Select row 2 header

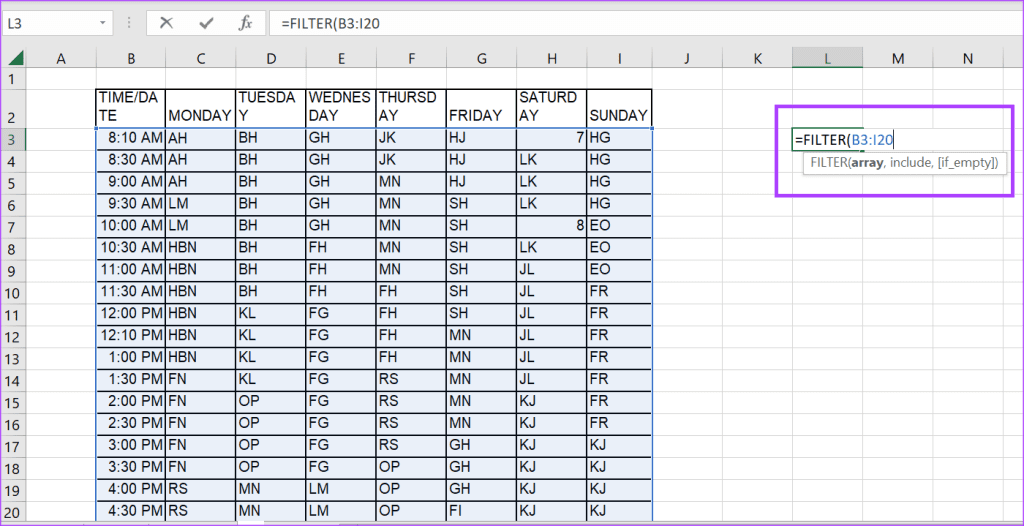[12, 107]
